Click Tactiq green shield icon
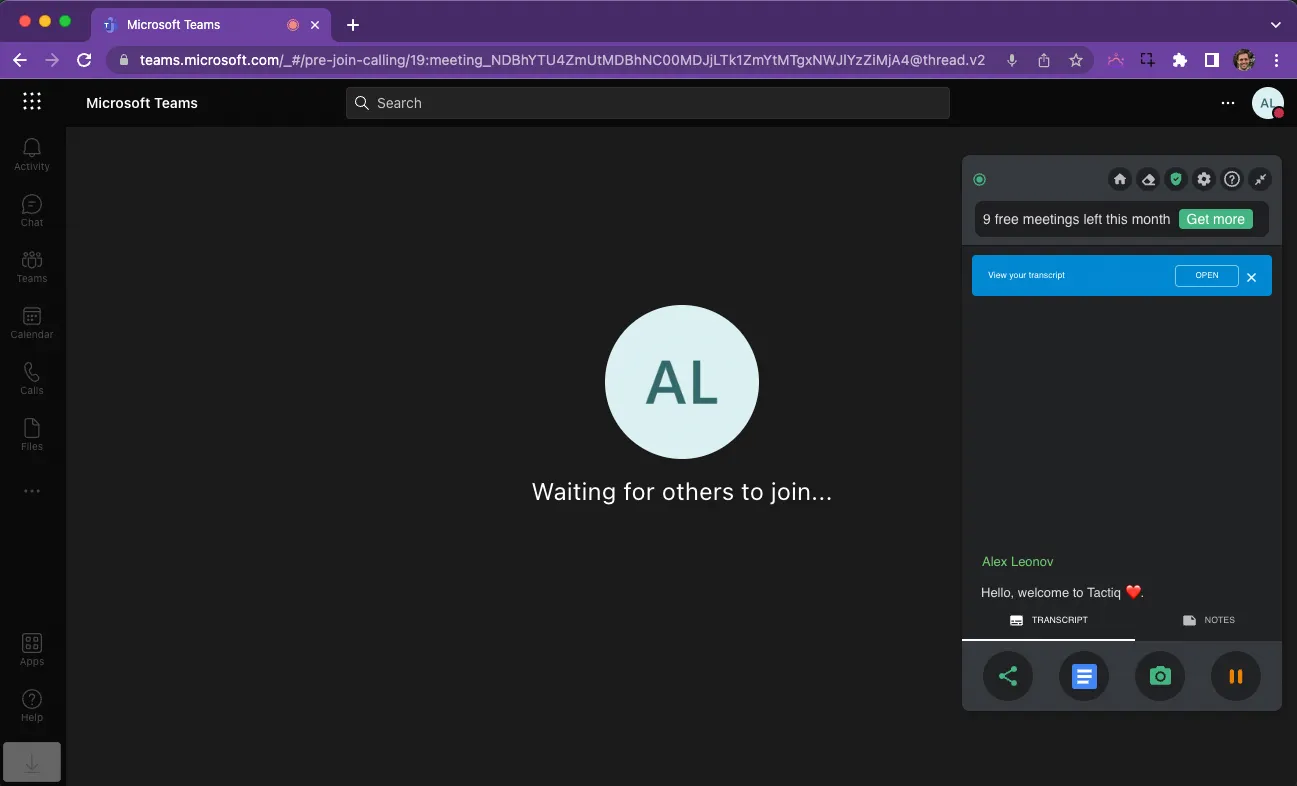 click(1176, 179)
